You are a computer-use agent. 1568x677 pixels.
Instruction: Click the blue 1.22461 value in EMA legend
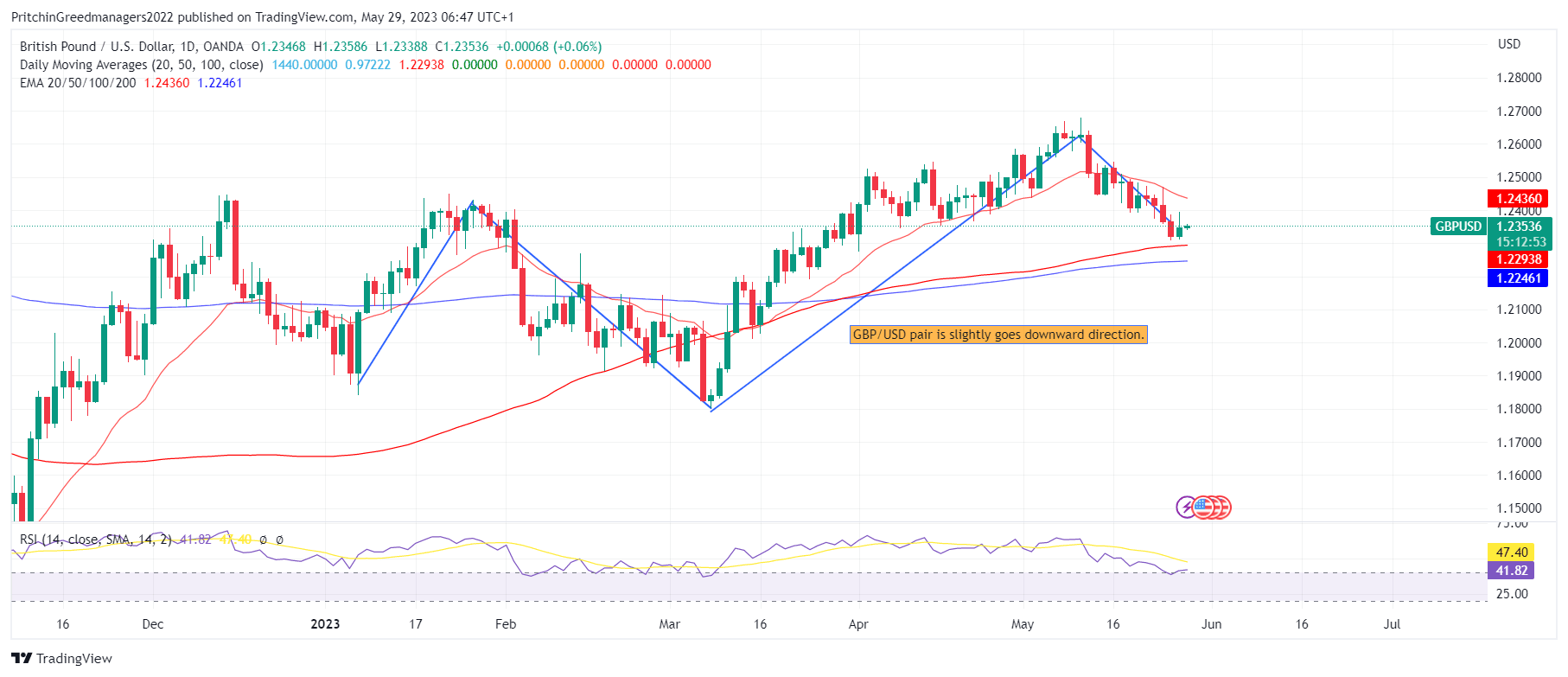(220, 83)
